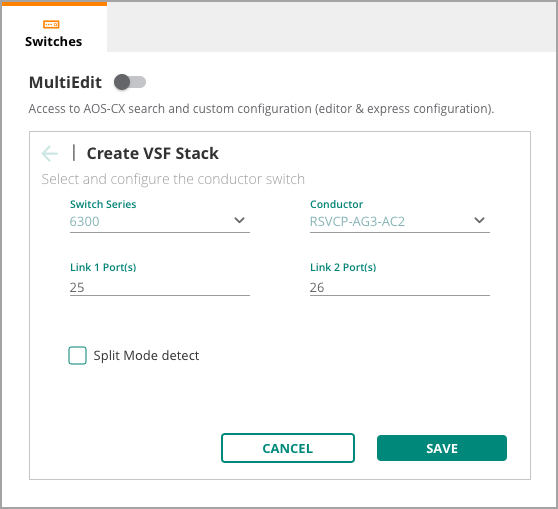Click the RSVCP-AG3-AC2 conductor value
This screenshot has width=558, height=509.
click(357, 221)
